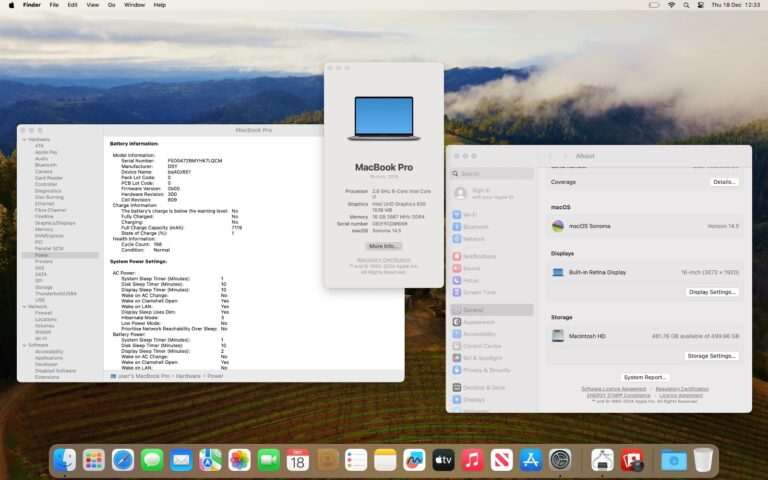
Task: Select USB in System Information sidebar
Action: point(40,300)
